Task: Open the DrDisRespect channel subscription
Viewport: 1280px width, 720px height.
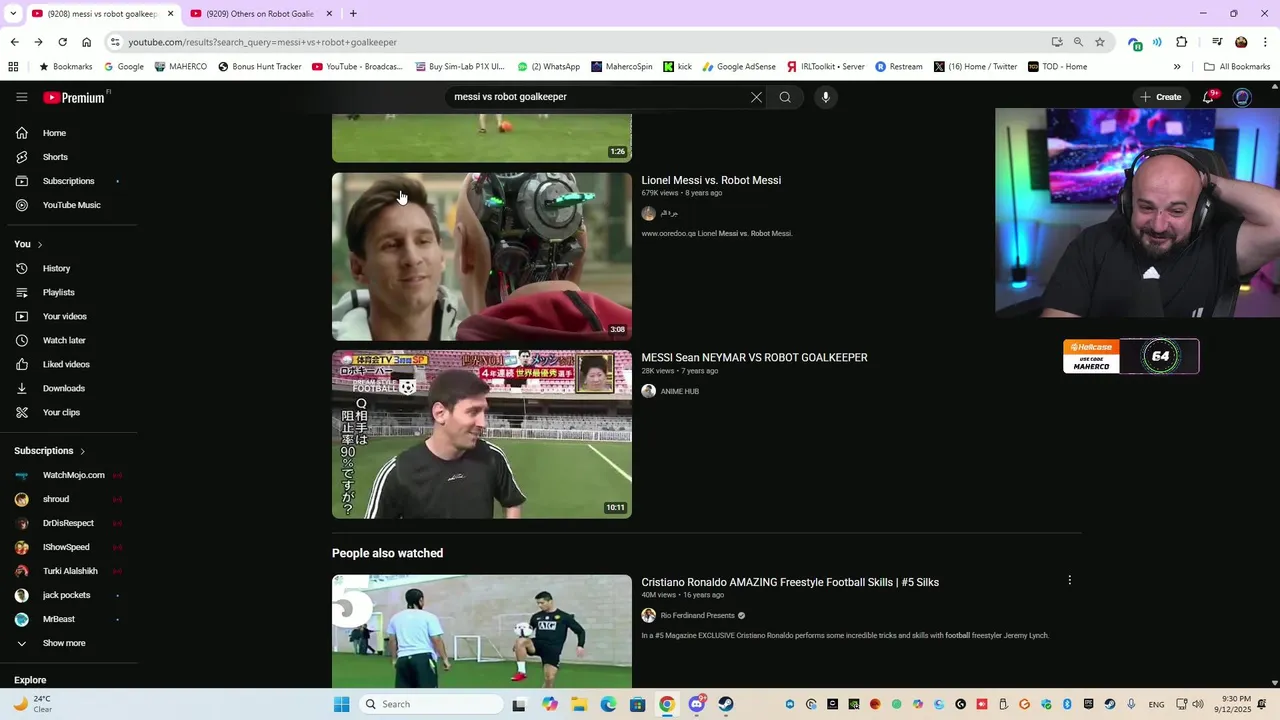Action: pos(69,523)
